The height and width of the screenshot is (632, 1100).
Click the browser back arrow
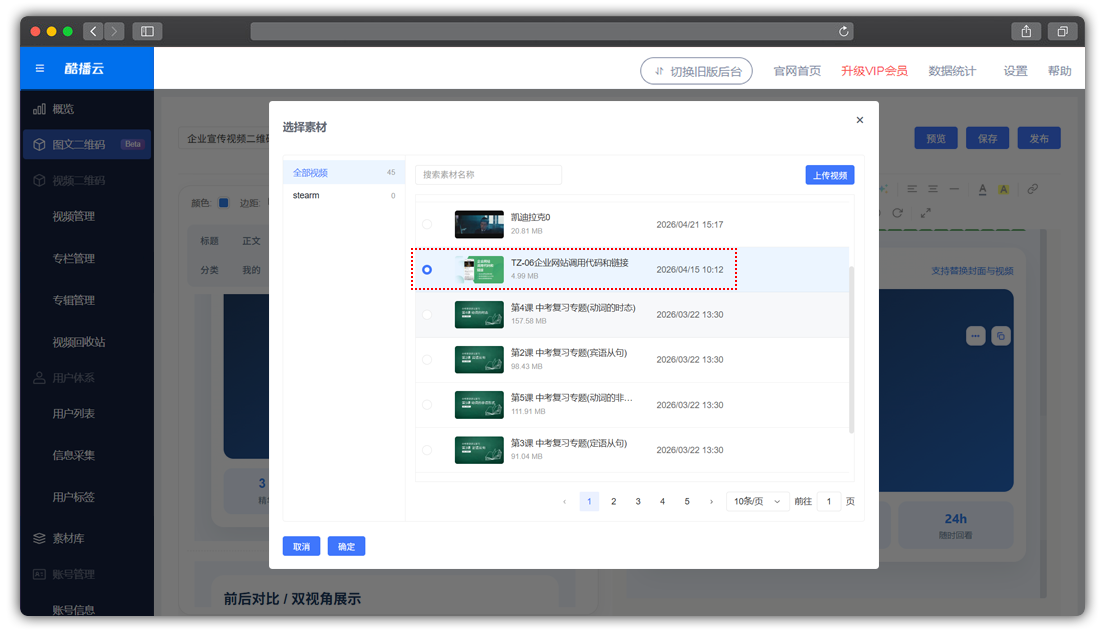[93, 31]
